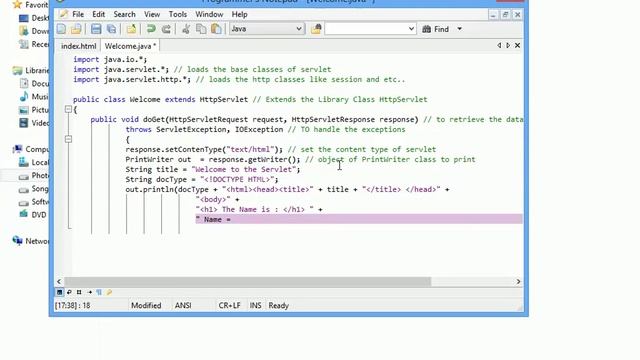
Task: Click the highlighted " Name = line
Action: click(x=359, y=219)
